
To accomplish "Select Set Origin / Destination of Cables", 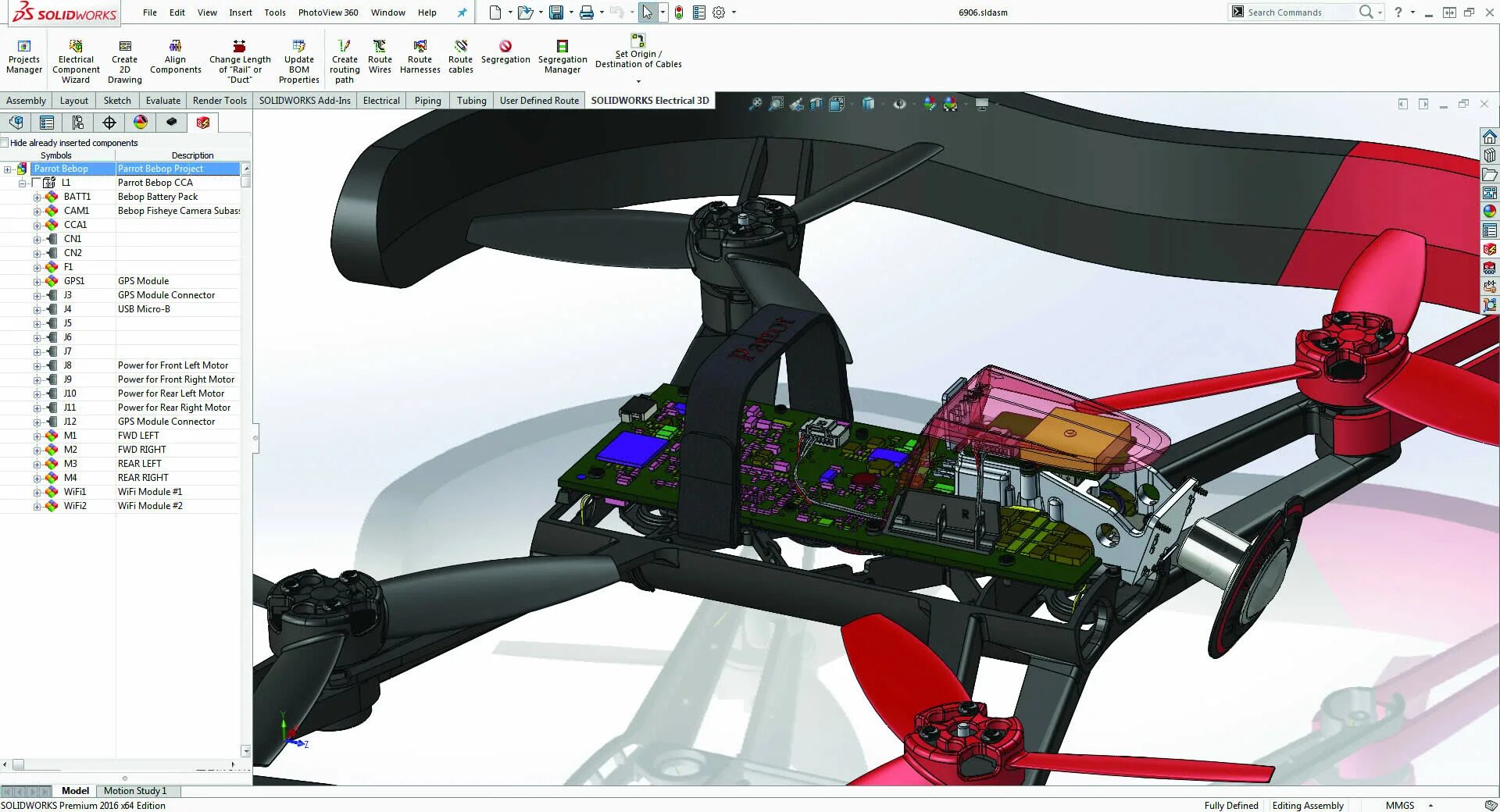I will 638,52.
